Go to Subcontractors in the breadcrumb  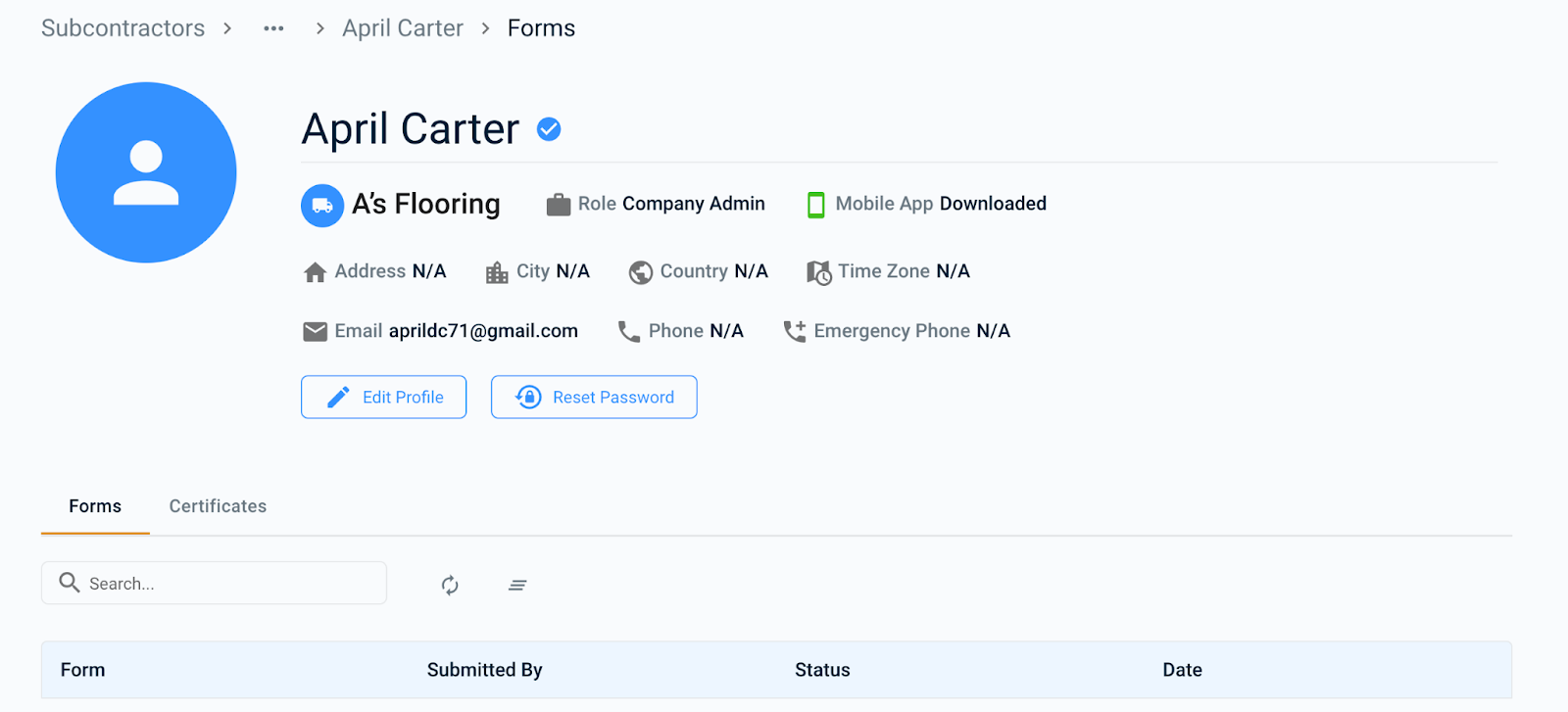[x=122, y=28]
